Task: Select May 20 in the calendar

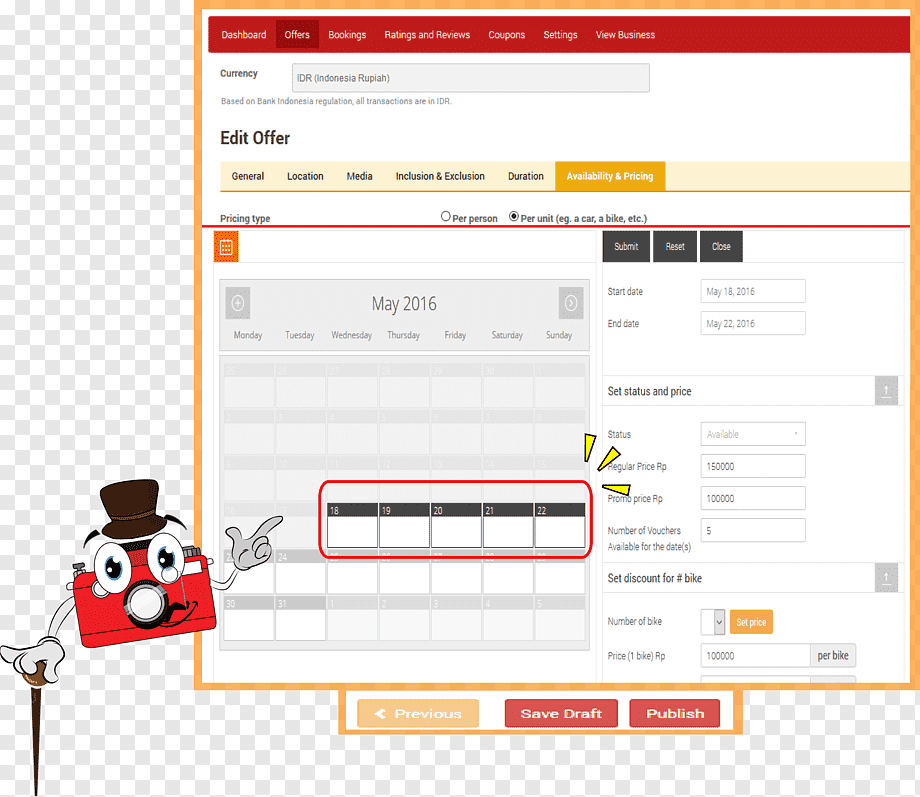Action: 456,525
